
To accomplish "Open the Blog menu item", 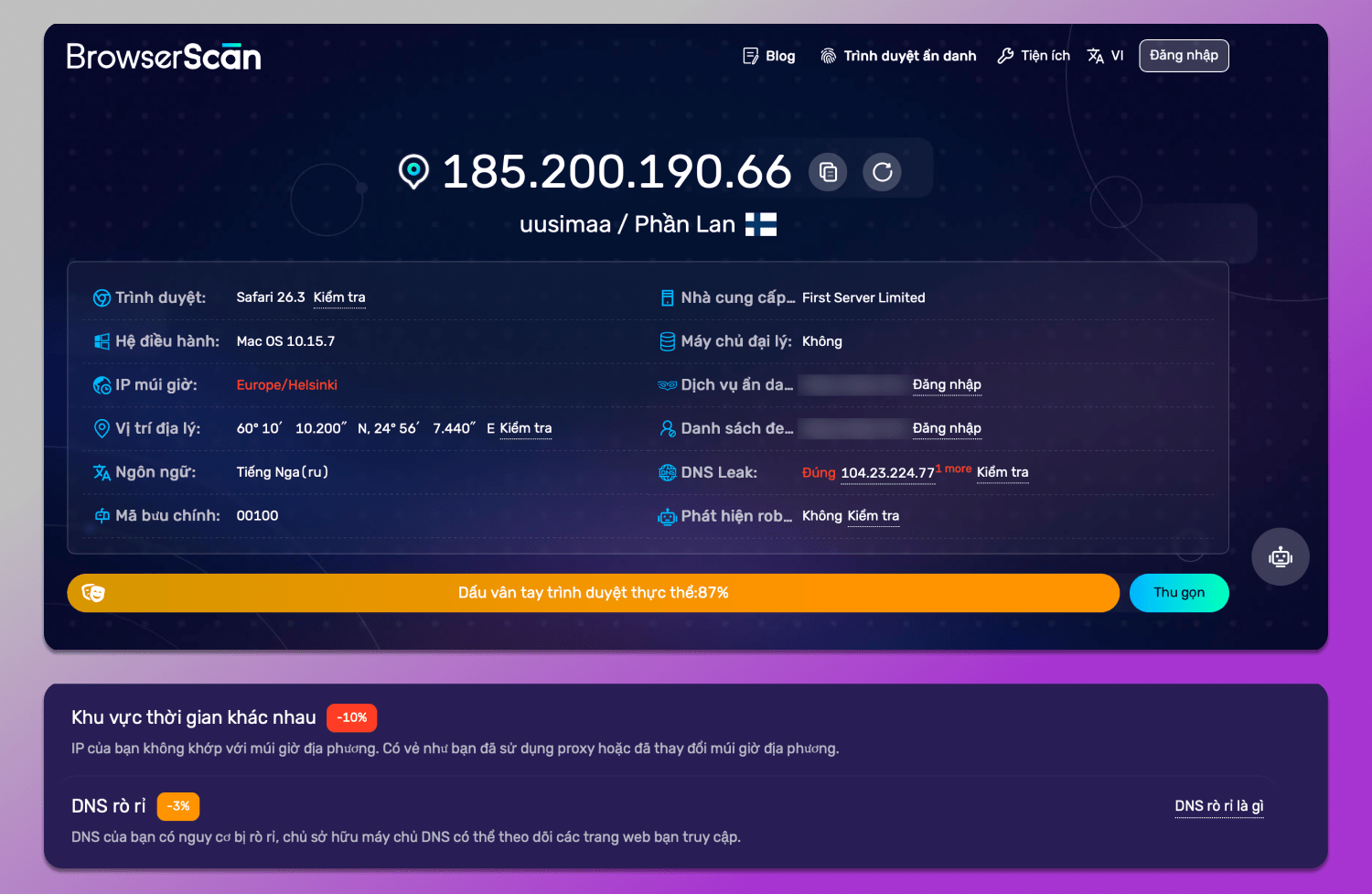I will click(x=780, y=55).
